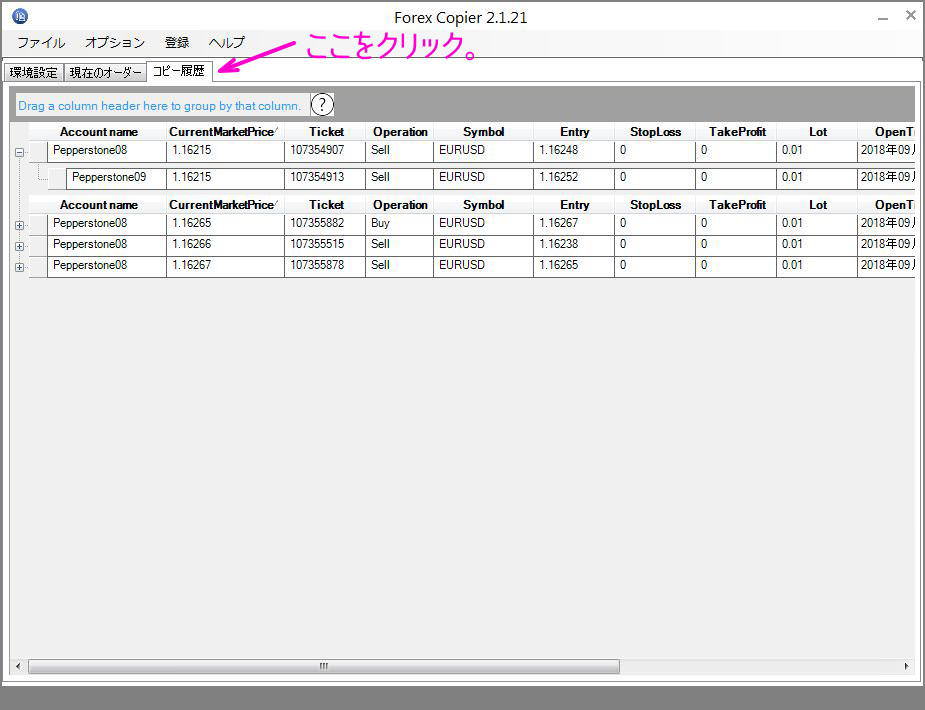The height and width of the screenshot is (710, 925).
Task: Click the 'Drag a column header here' grouping area
Action: [x=160, y=106]
